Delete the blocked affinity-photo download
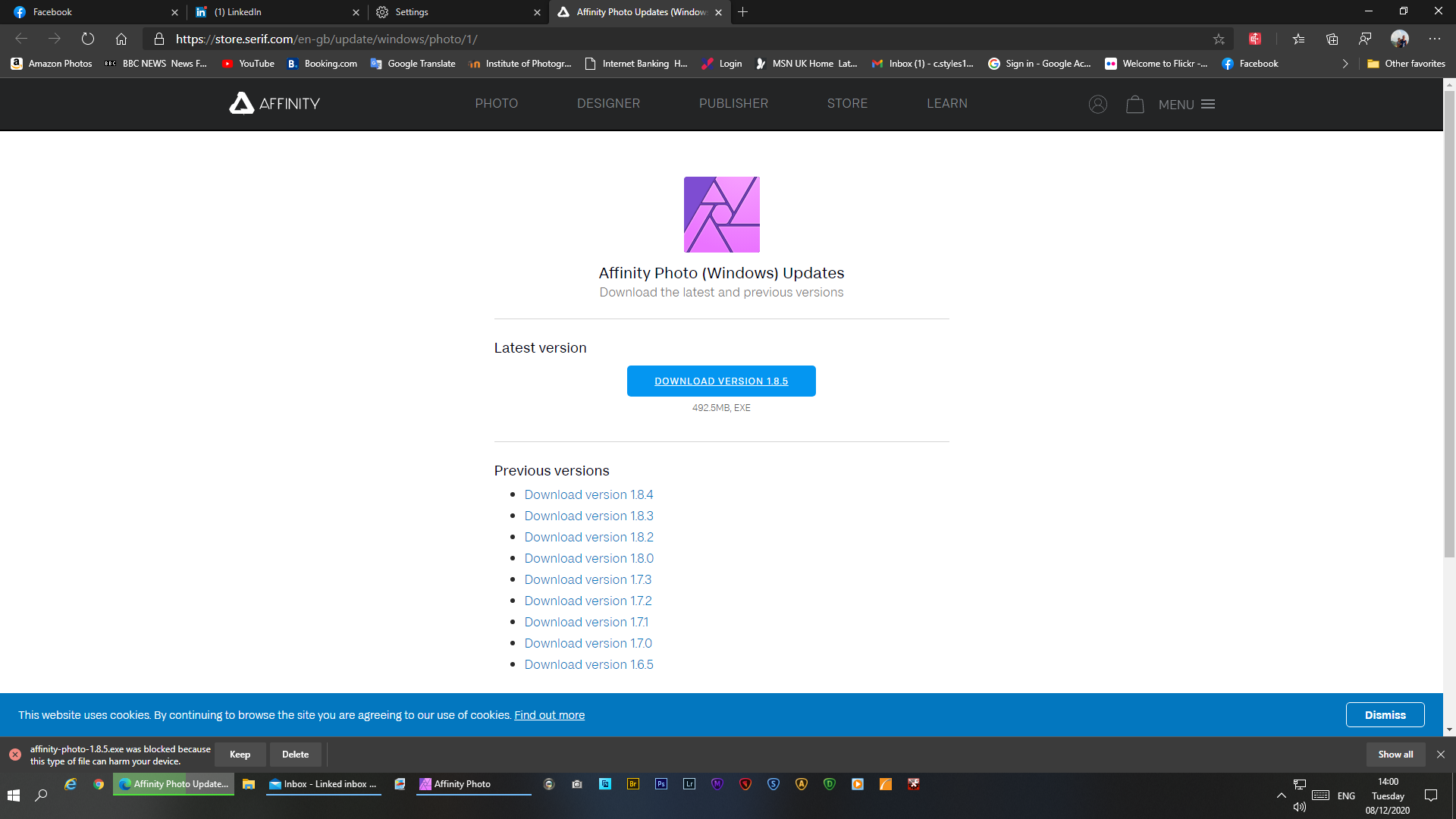Screen dimensions: 1456x819 click(x=295, y=755)
